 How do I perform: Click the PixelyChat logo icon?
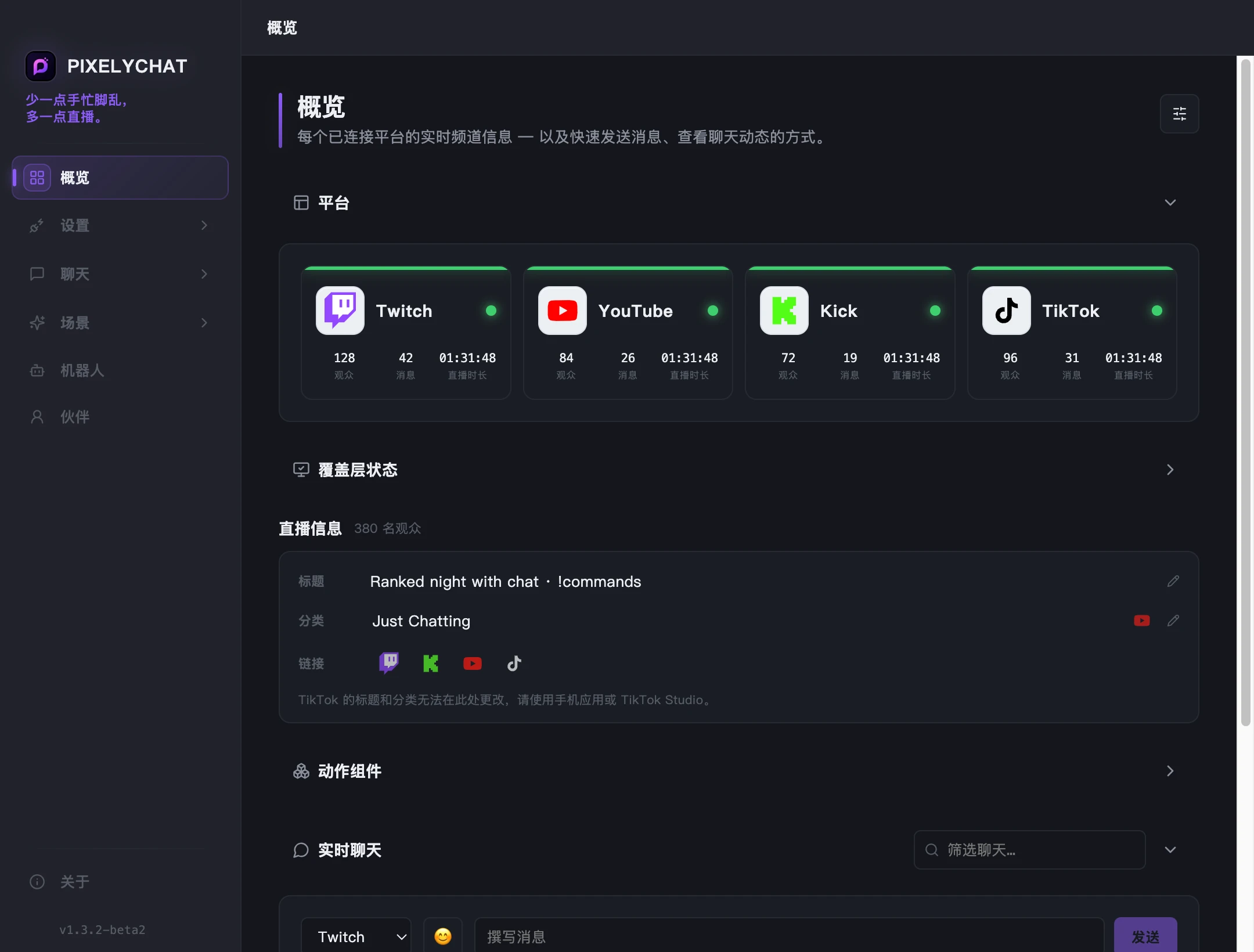point(40,66)
